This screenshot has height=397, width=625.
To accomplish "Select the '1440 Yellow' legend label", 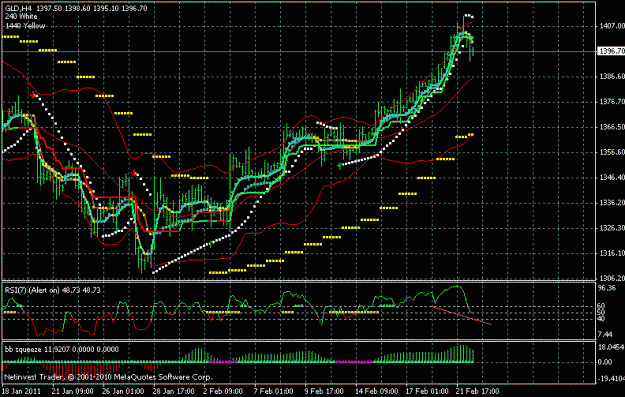I will [25, 26].
